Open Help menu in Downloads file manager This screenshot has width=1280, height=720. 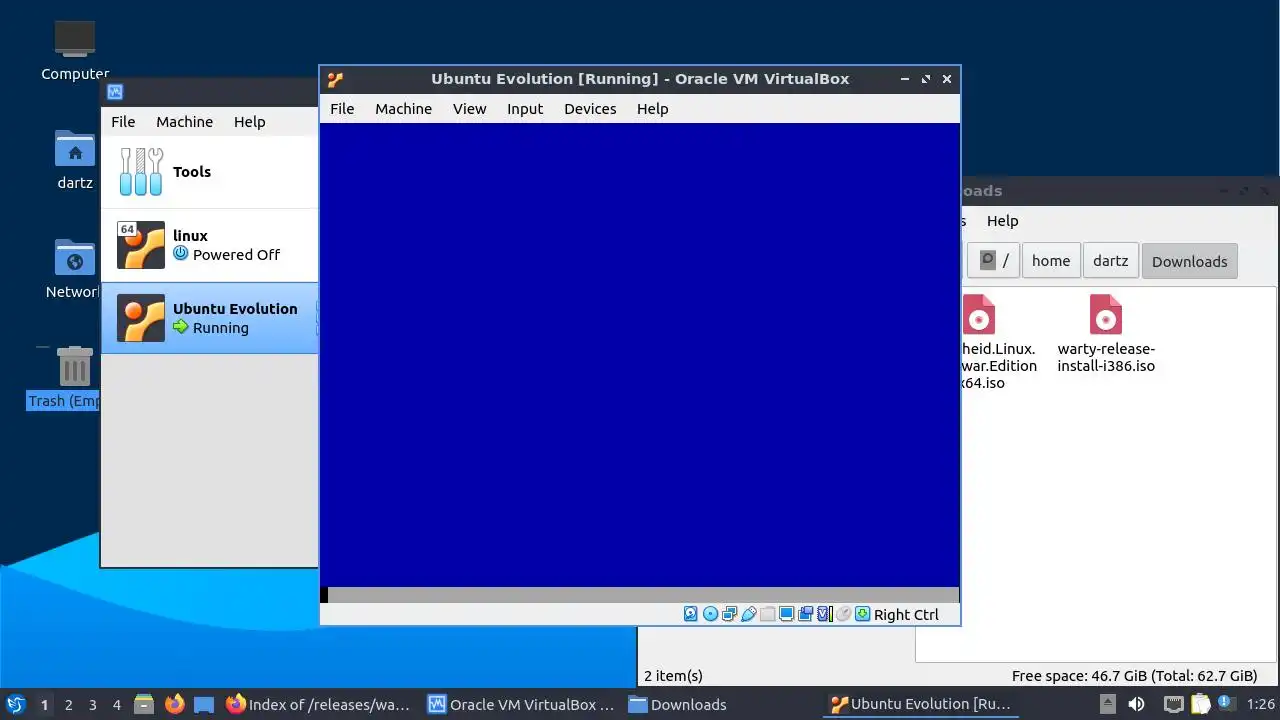1002,221
